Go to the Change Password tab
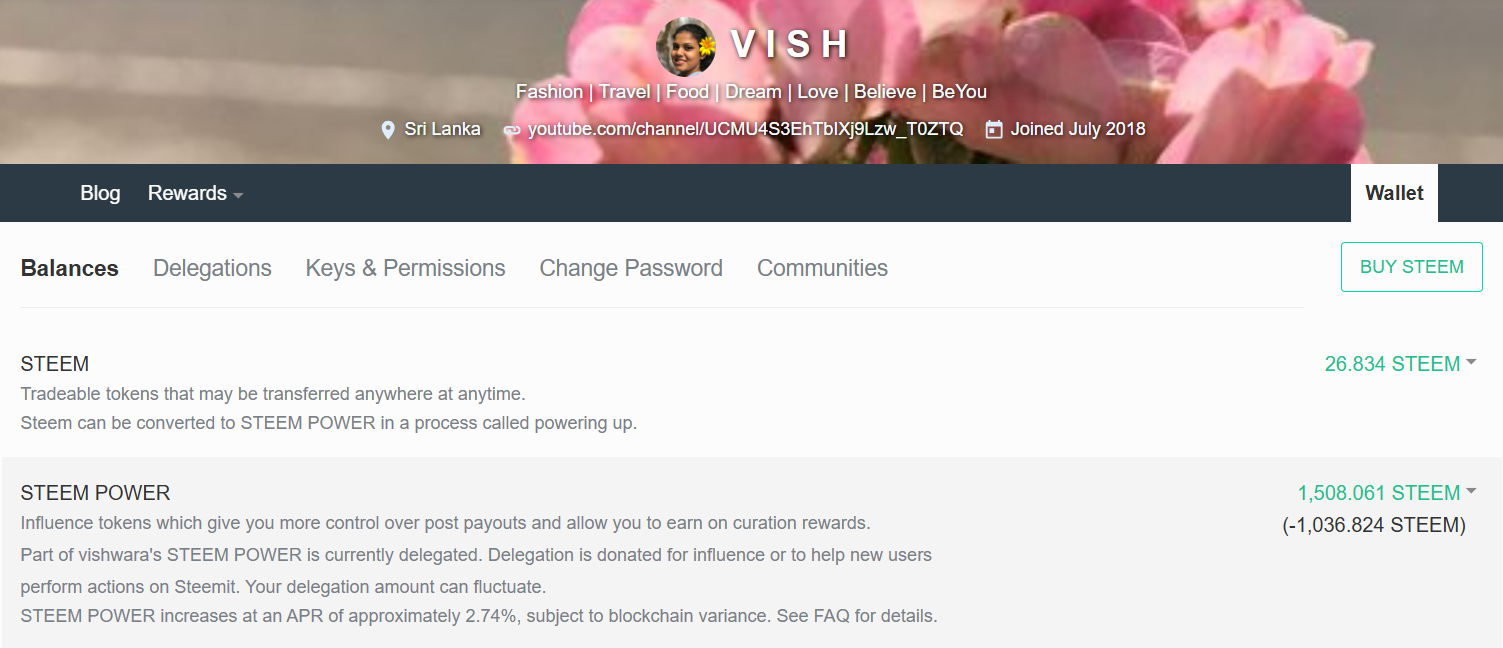 (x=631, y=268)
